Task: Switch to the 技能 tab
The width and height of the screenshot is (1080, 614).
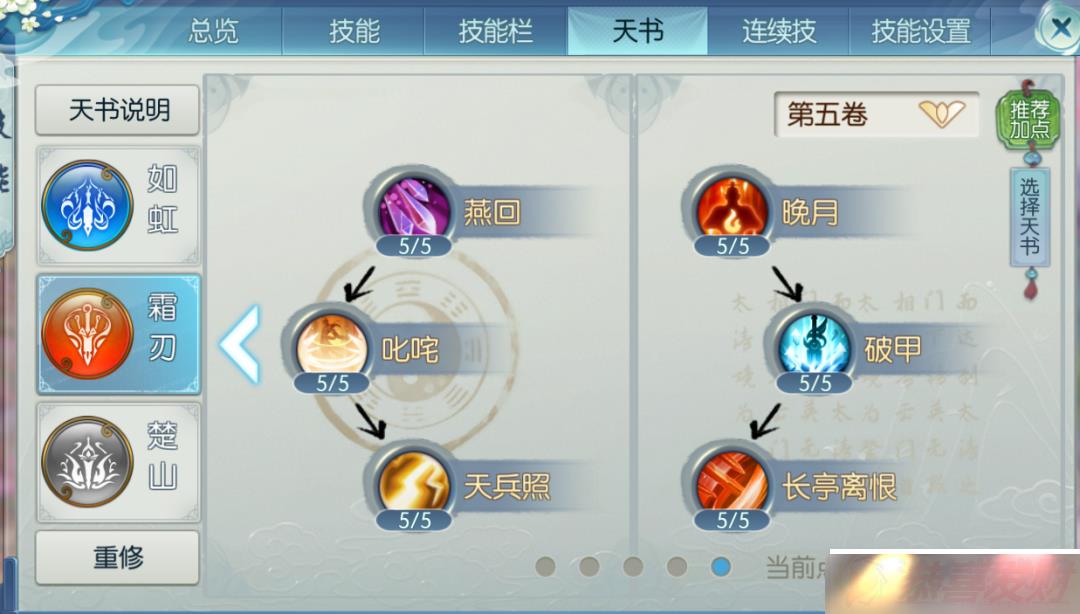Action: 354,32
